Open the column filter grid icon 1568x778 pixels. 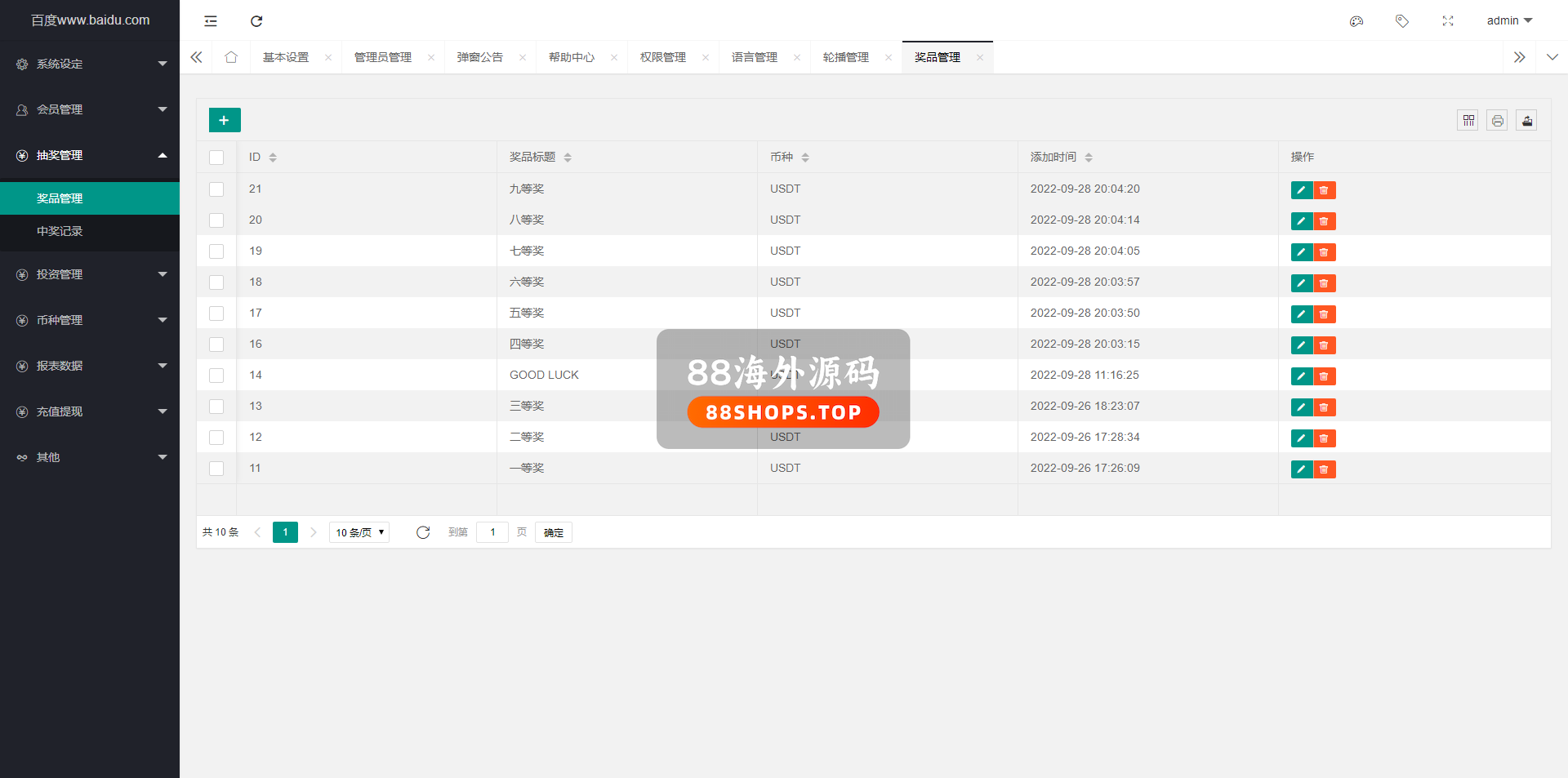click(1468, 121)
